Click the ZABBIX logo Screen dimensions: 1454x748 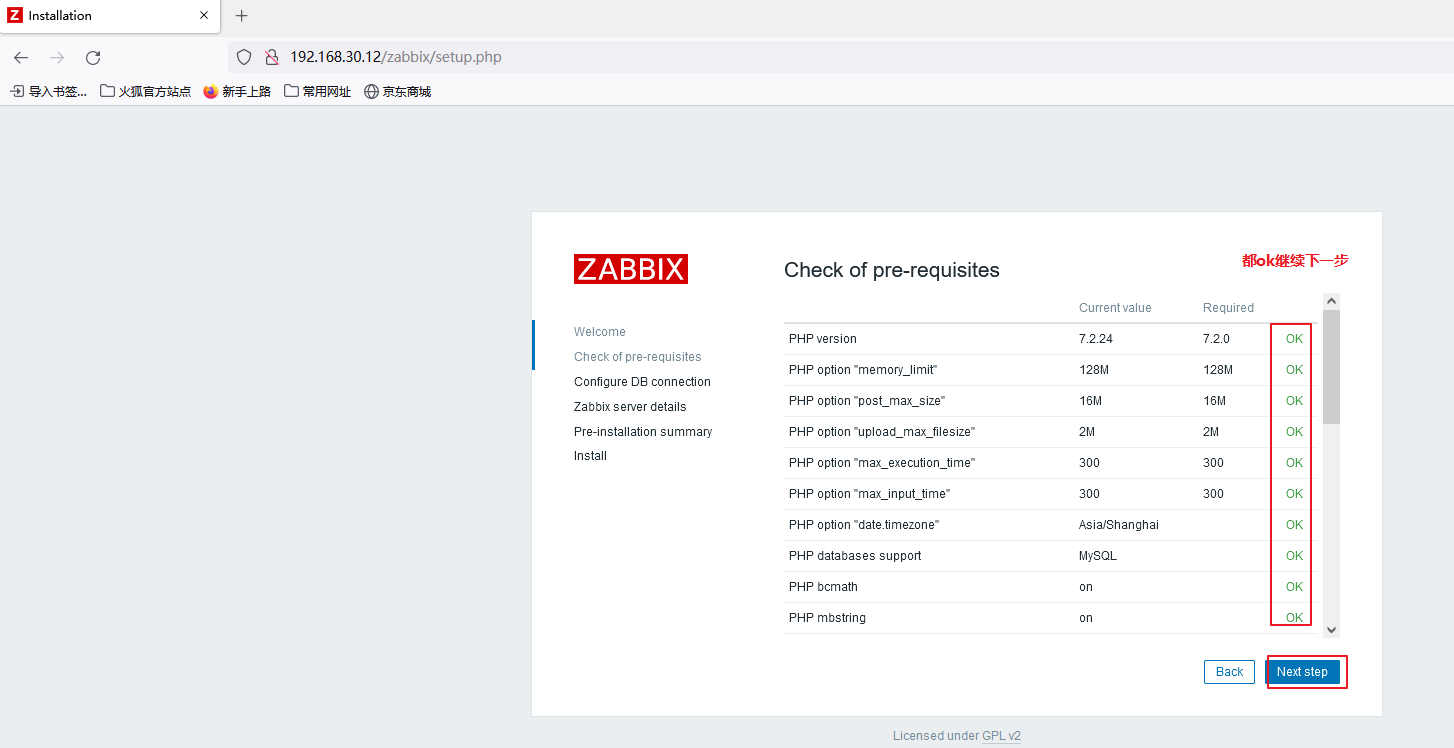click(631, 269)
